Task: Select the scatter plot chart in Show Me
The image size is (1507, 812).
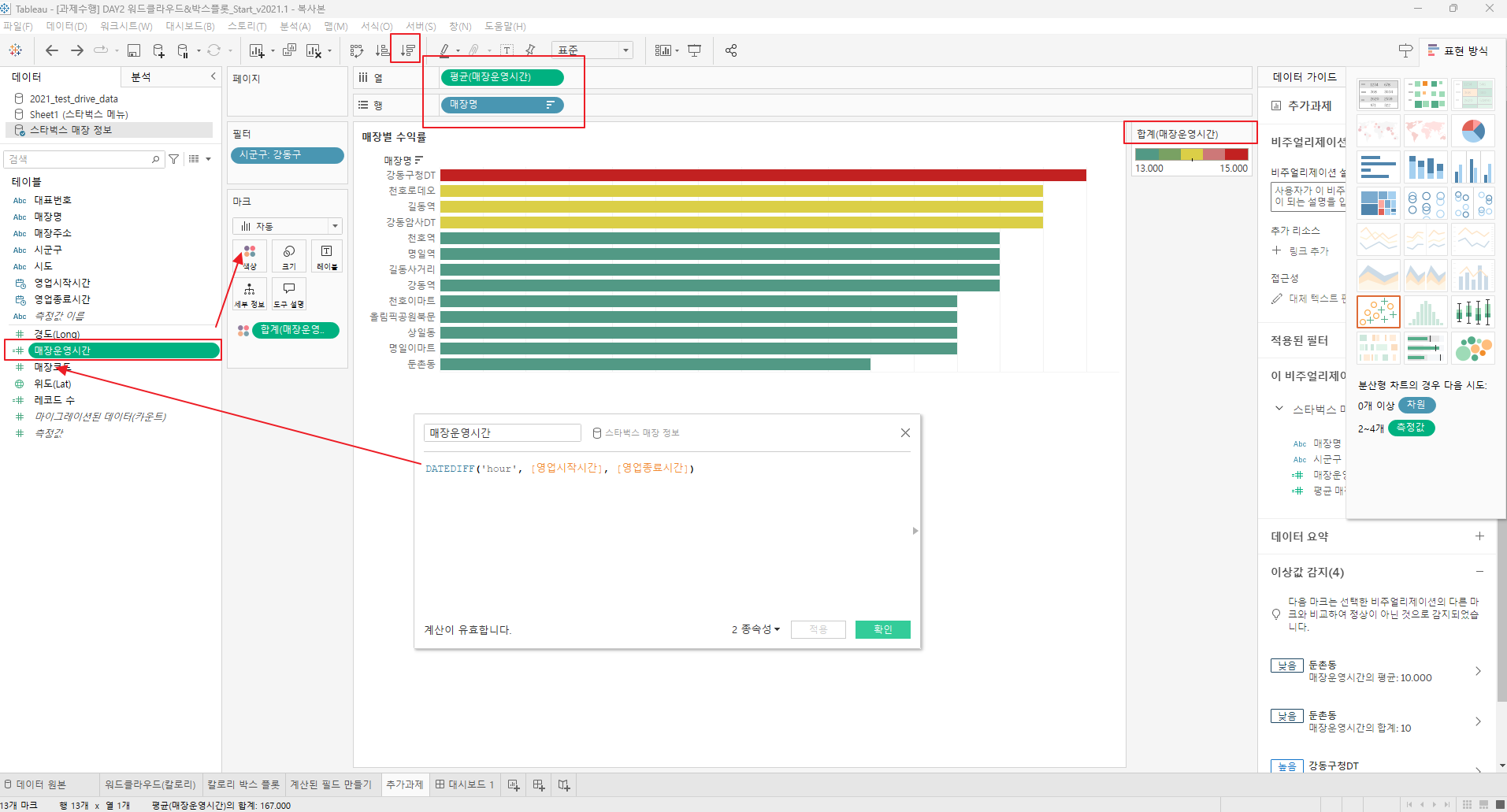Action: pos(1378,312)
